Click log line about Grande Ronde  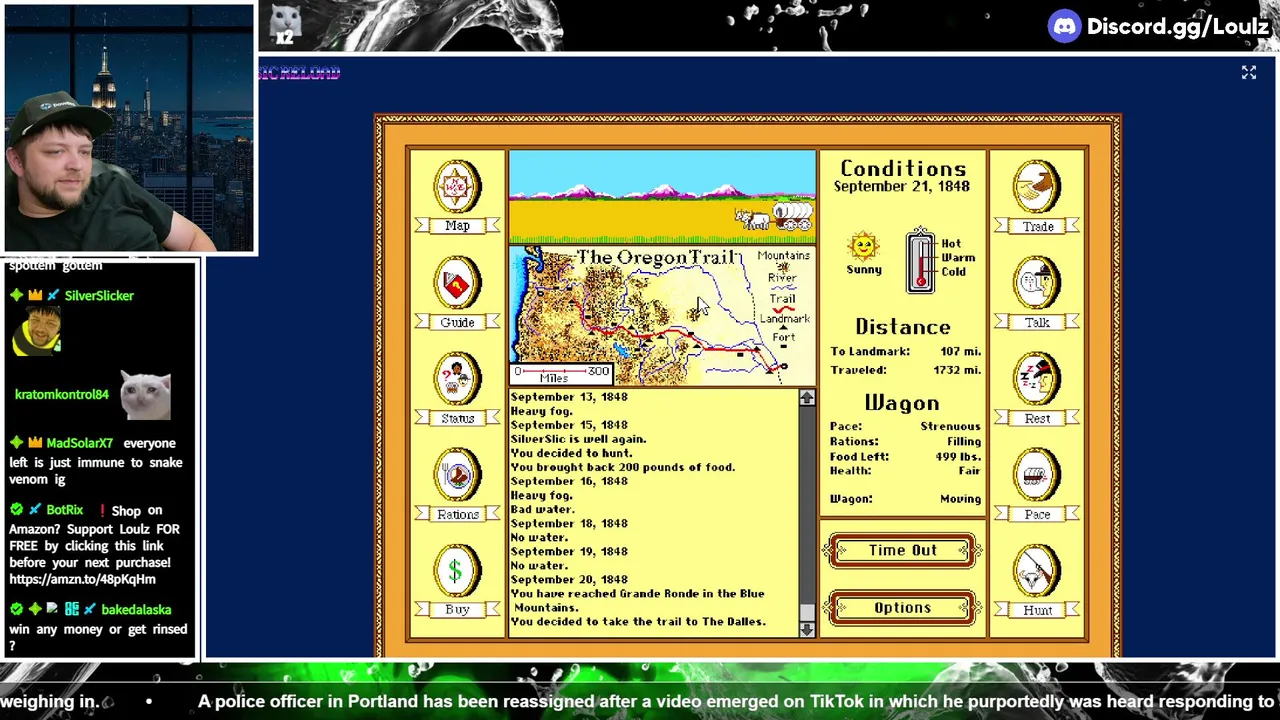click(x=638, y=601)
